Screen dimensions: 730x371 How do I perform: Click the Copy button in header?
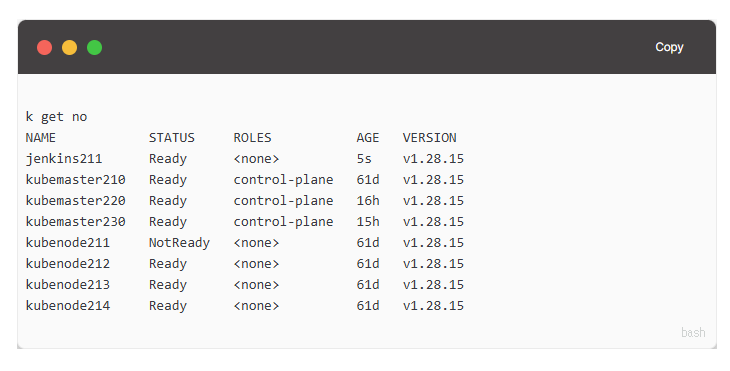click(x=669, y=47)
